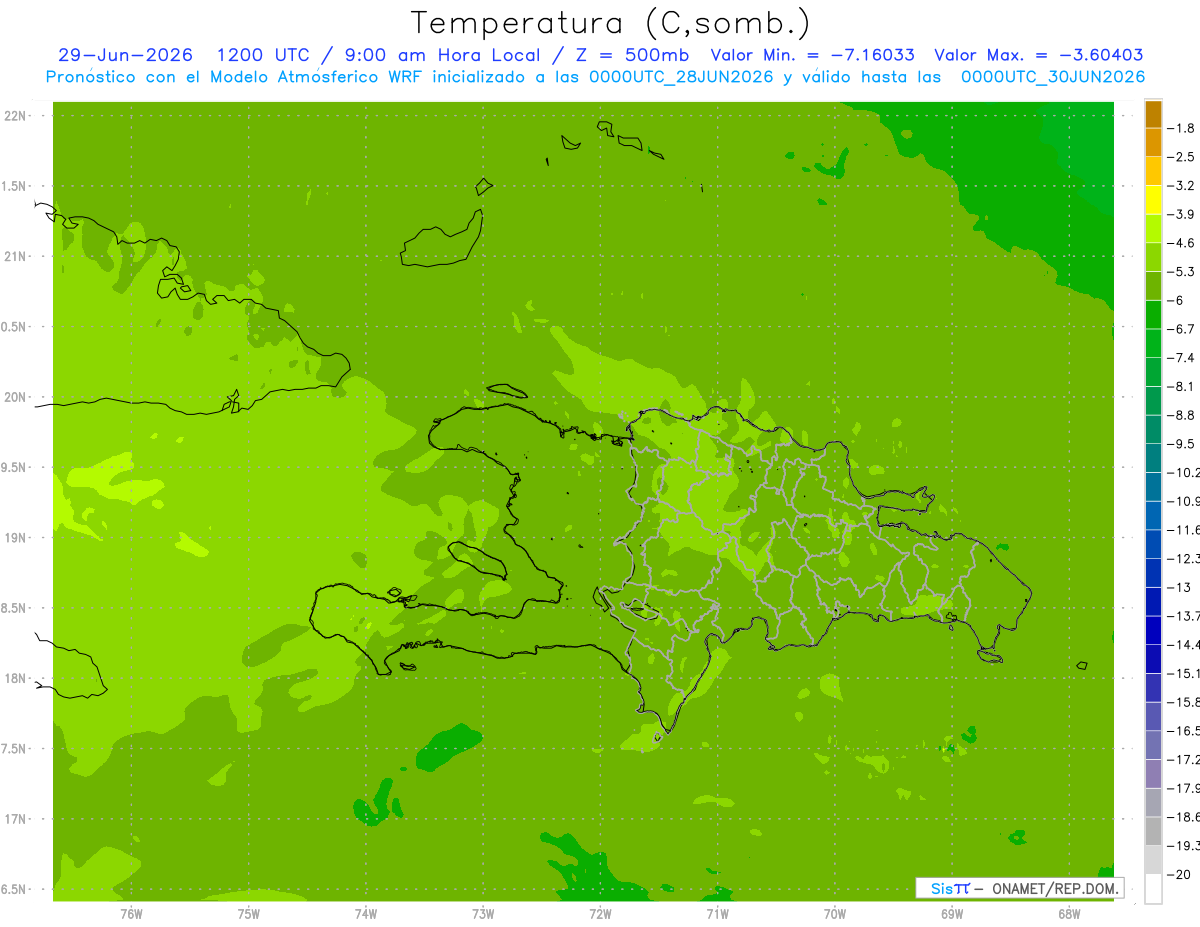Image resolution: width=1200 pixels, height=927 pixels.
Task: Click the init time '0000UTC_28JUN2026'
Action: (x=681, y=77)
